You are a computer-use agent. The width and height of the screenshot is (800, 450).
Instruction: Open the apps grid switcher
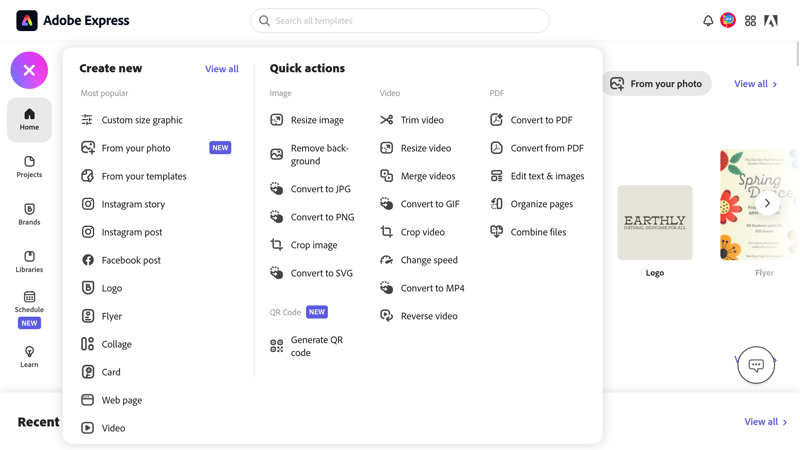point(750,20)
